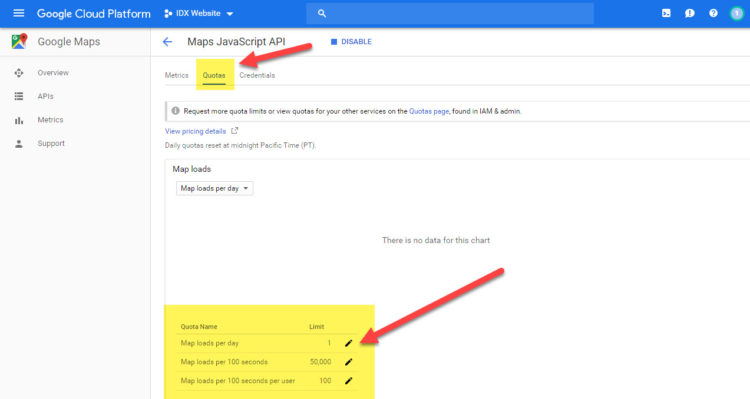750x399 pixels.
Task: Select the Map loads per day row text
Action: pos(210,343)
